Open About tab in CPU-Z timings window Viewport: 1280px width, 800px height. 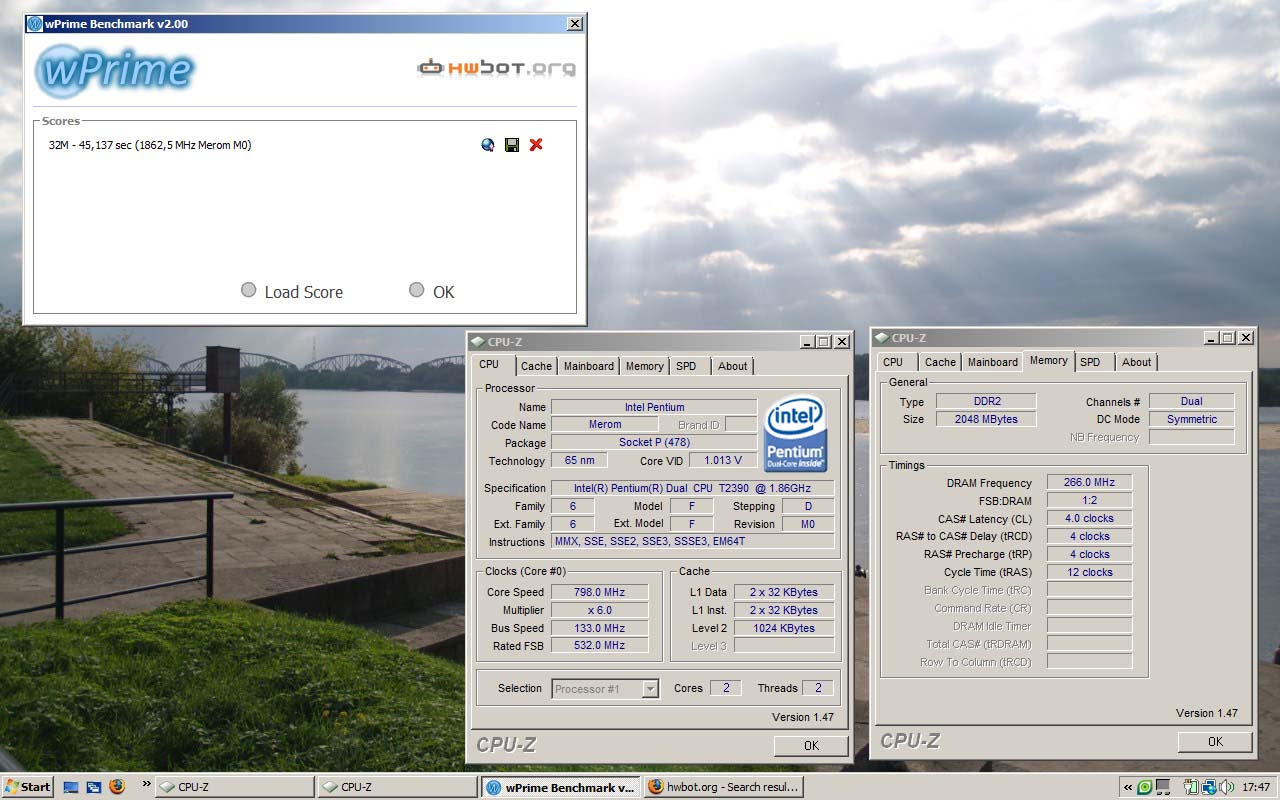click(1136, 362)
